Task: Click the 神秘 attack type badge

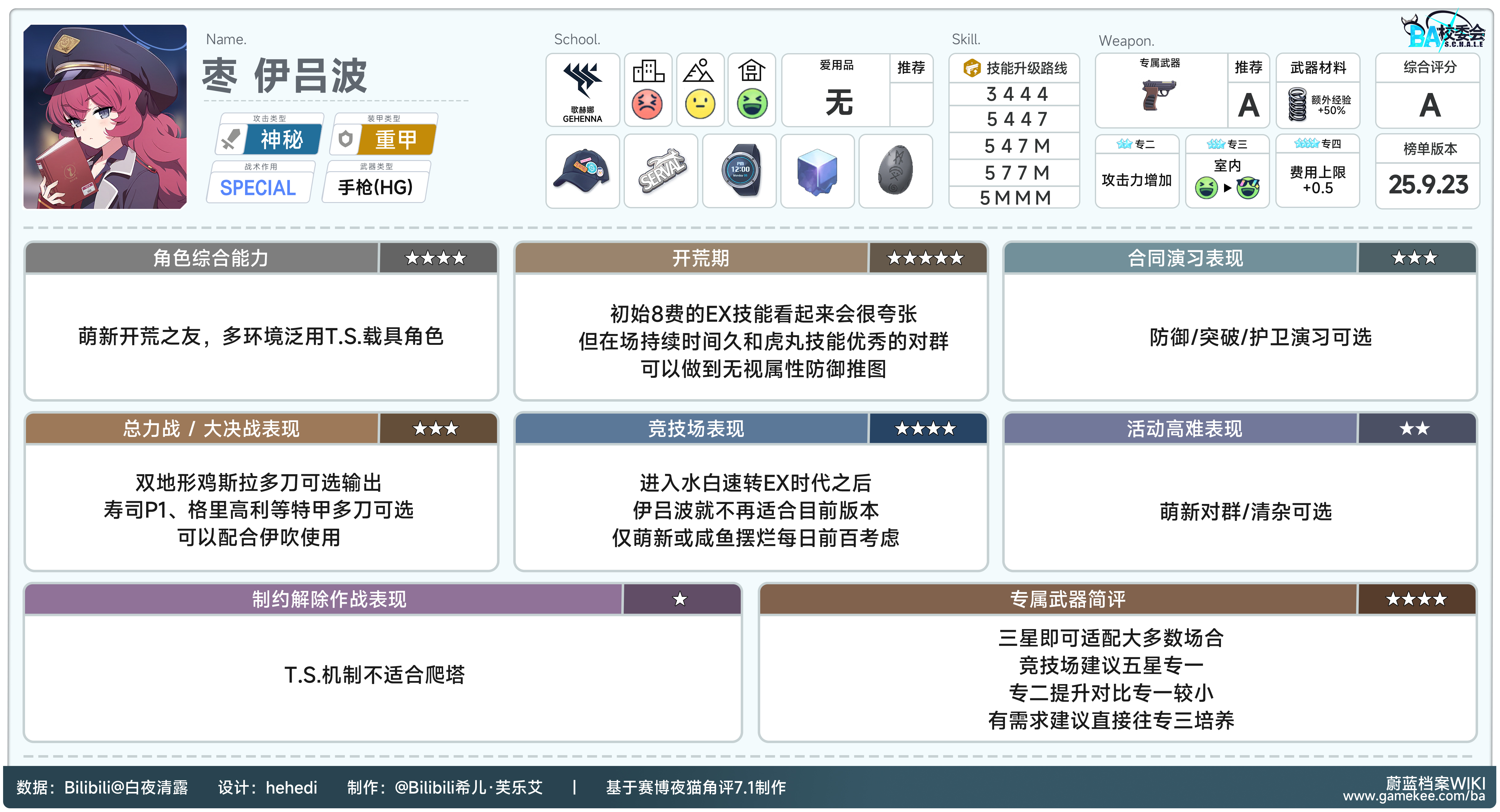Action: [282, 140]
